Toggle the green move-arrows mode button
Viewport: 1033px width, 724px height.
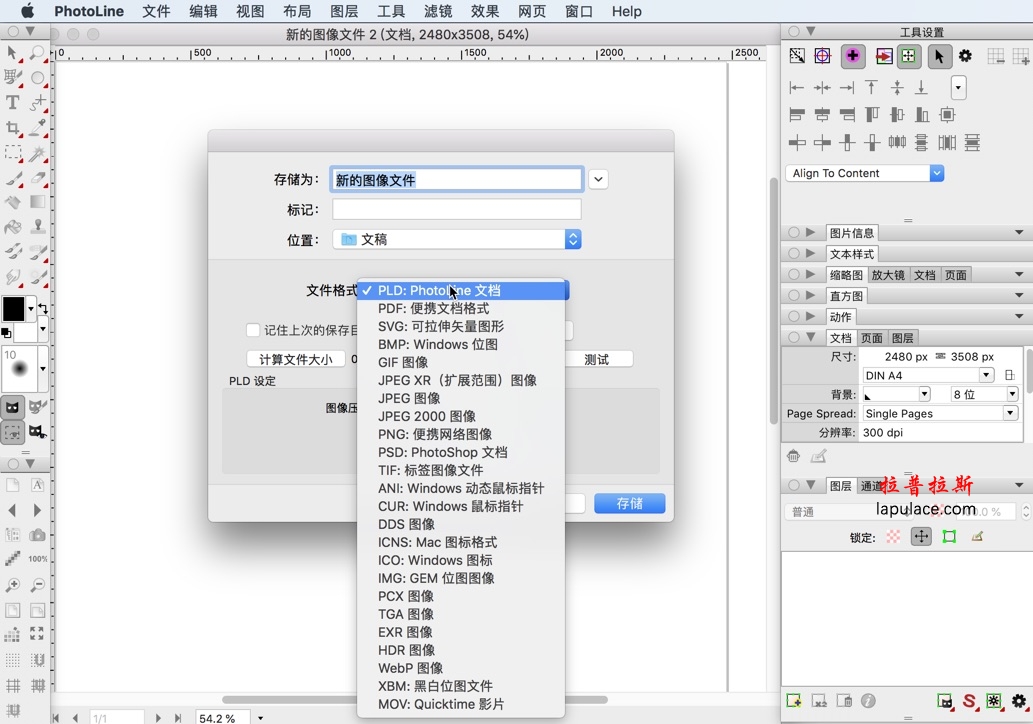(x=908, y=56)
